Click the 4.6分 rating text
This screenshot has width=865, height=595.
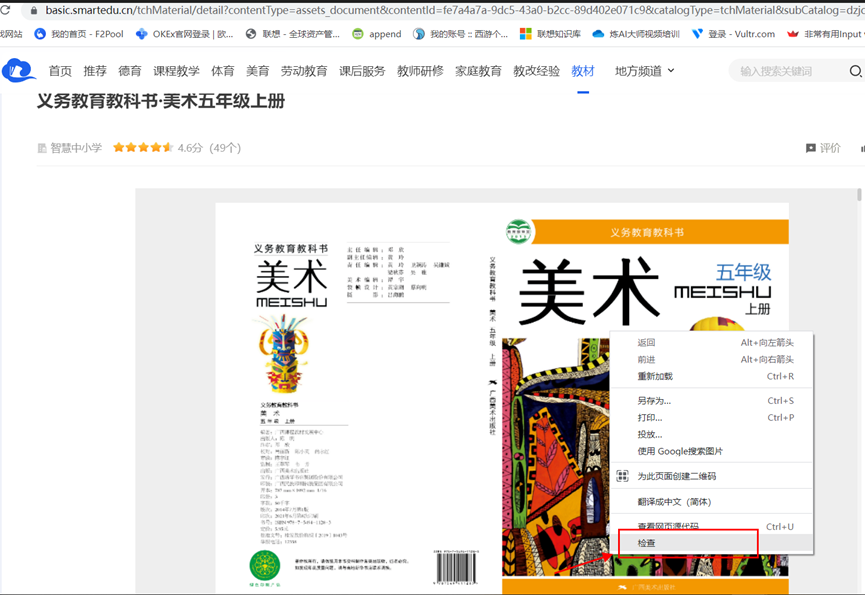[190, 148]
